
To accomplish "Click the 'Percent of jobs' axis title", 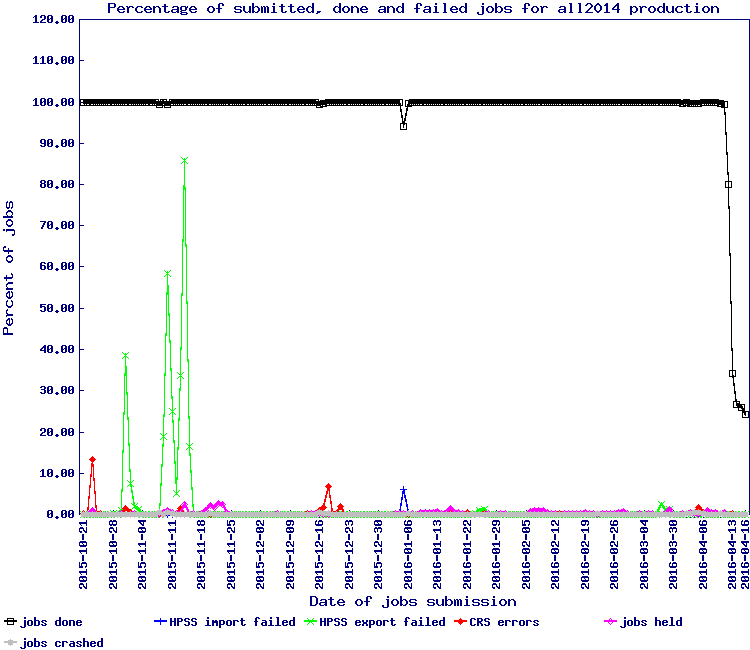I will (x=9, y=268).
